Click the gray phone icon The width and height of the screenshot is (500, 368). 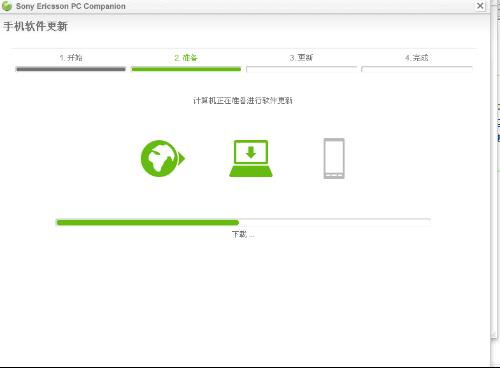[x=334, y=158]
